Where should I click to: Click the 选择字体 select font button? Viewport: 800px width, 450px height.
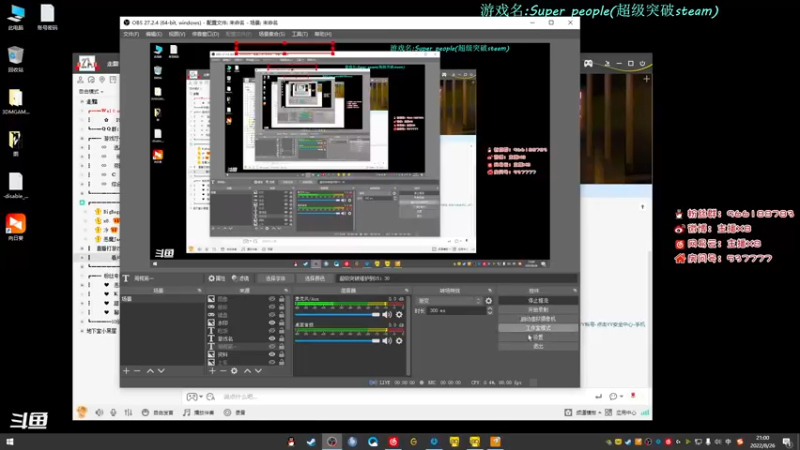pos(276,279)
